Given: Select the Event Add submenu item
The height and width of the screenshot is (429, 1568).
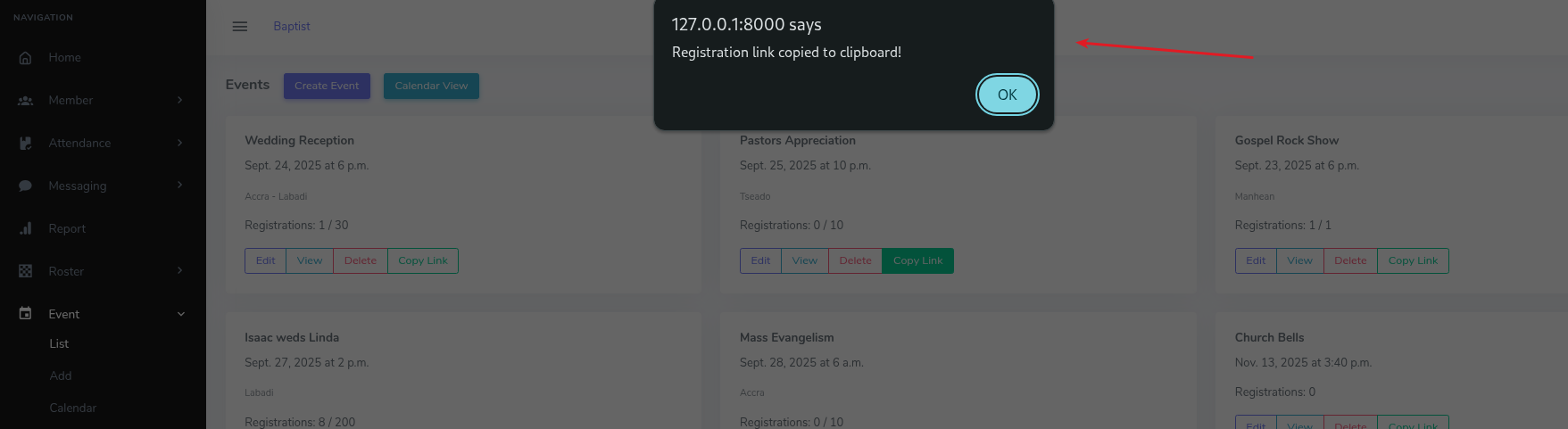Looking at the screenshot, I should point(61,376).
